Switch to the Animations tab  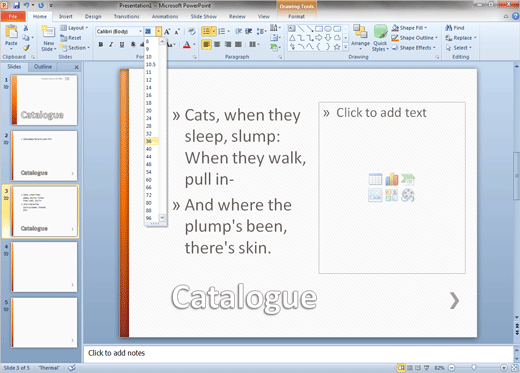(x=165, y=16)
